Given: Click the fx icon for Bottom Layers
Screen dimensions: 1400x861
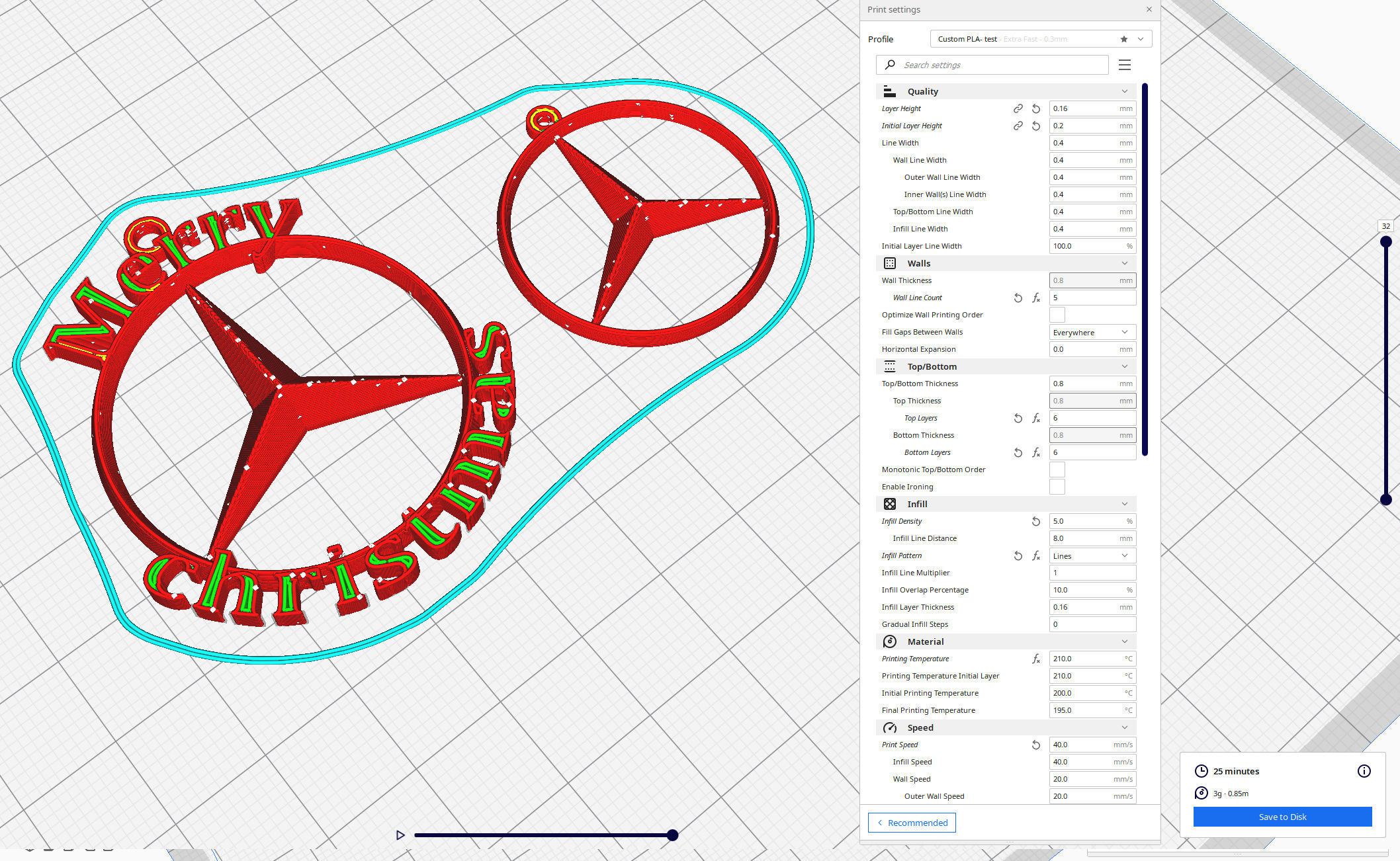Looking at the screenshot, I should coord(1036,452).
